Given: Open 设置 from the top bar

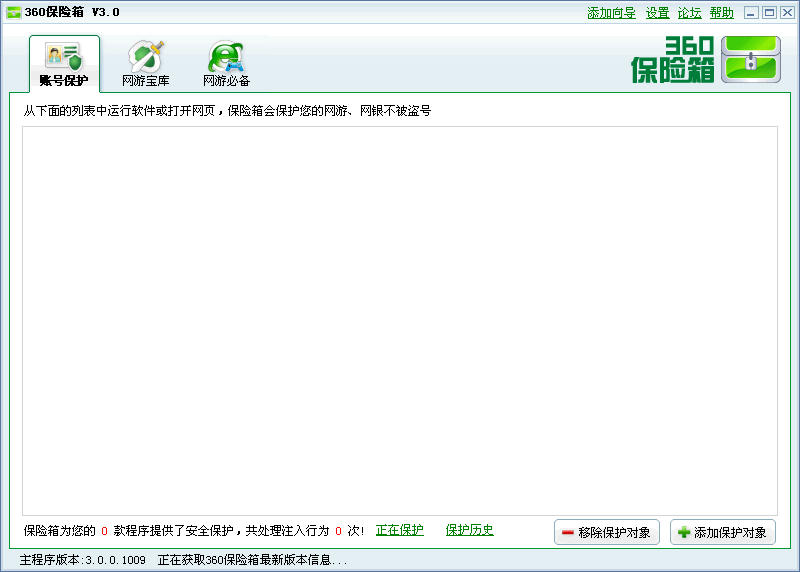Looking at the screenshot, I should [657, 13].
